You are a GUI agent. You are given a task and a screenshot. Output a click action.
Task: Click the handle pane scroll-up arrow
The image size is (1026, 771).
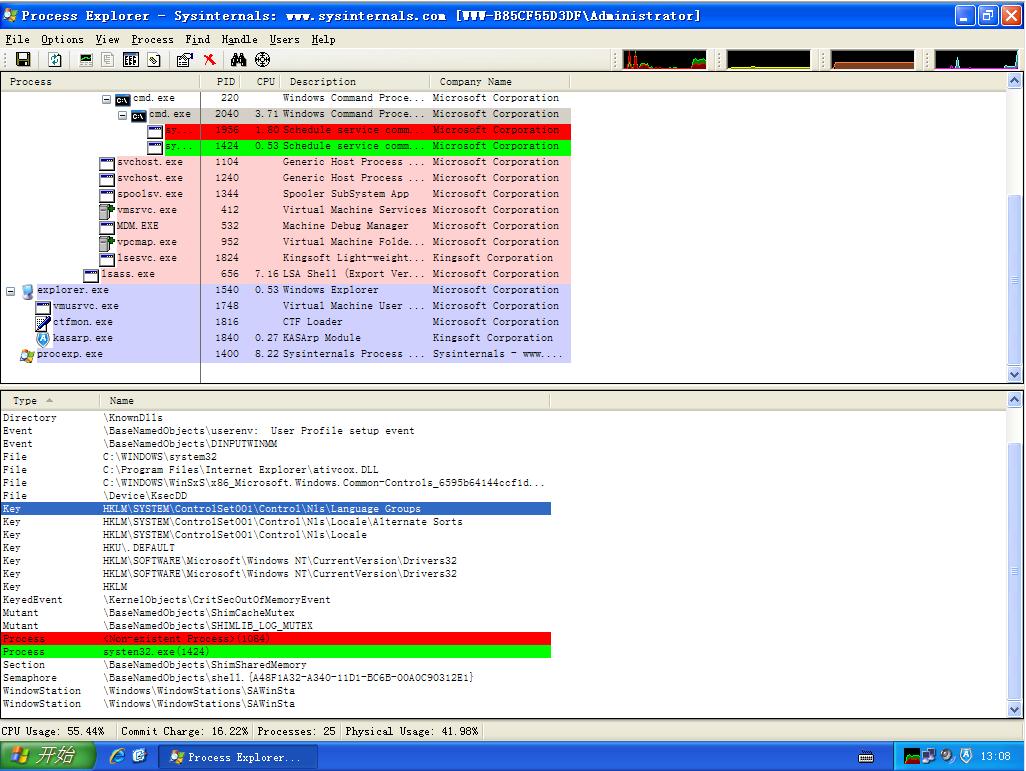[1014, 400]
